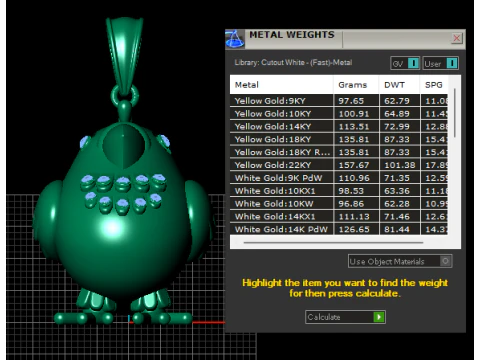Click the 97.65 grams value
The image size is (480, 360).
tap(351, 101)
